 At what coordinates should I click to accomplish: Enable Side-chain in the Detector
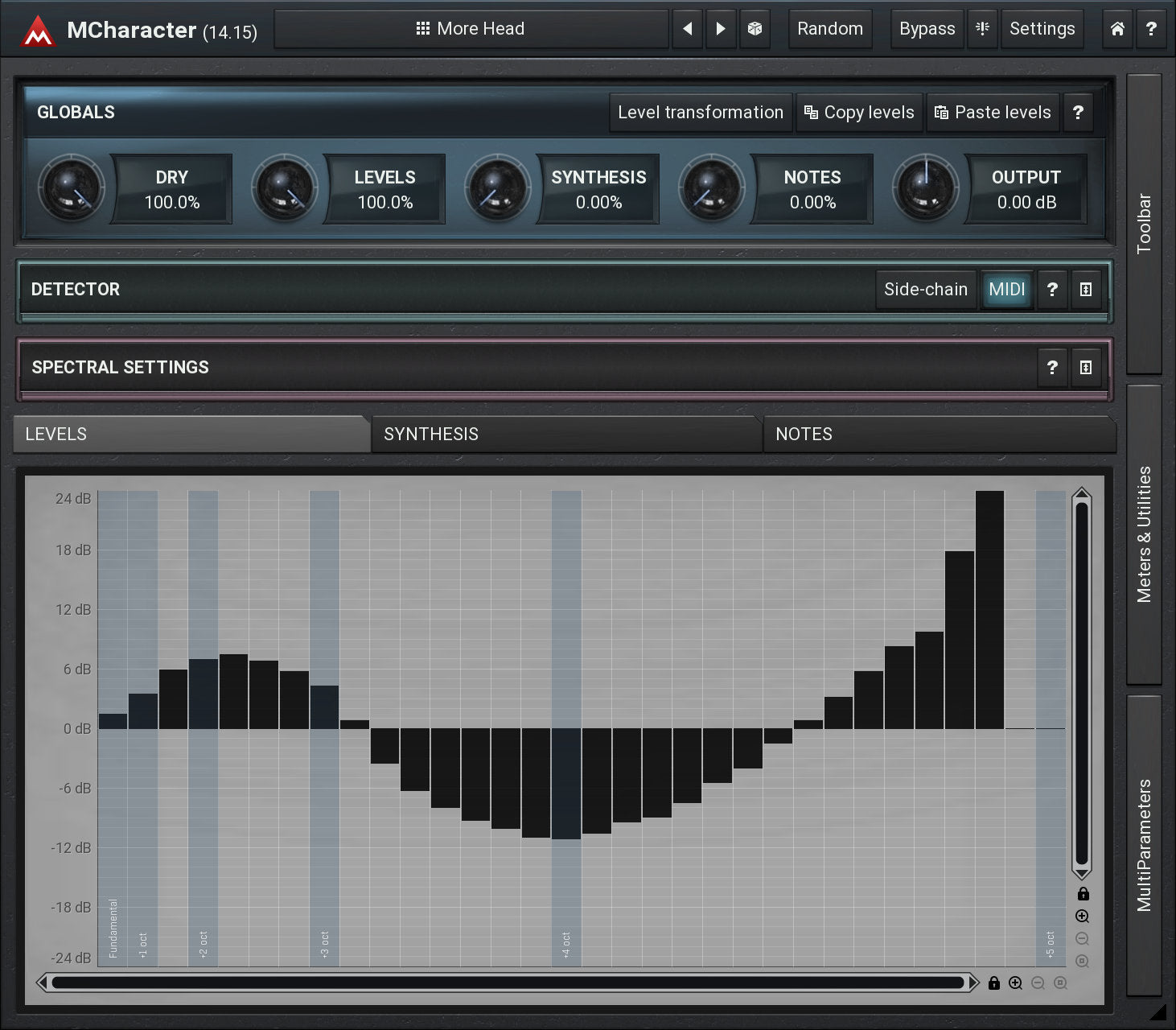tap(925, 290)
